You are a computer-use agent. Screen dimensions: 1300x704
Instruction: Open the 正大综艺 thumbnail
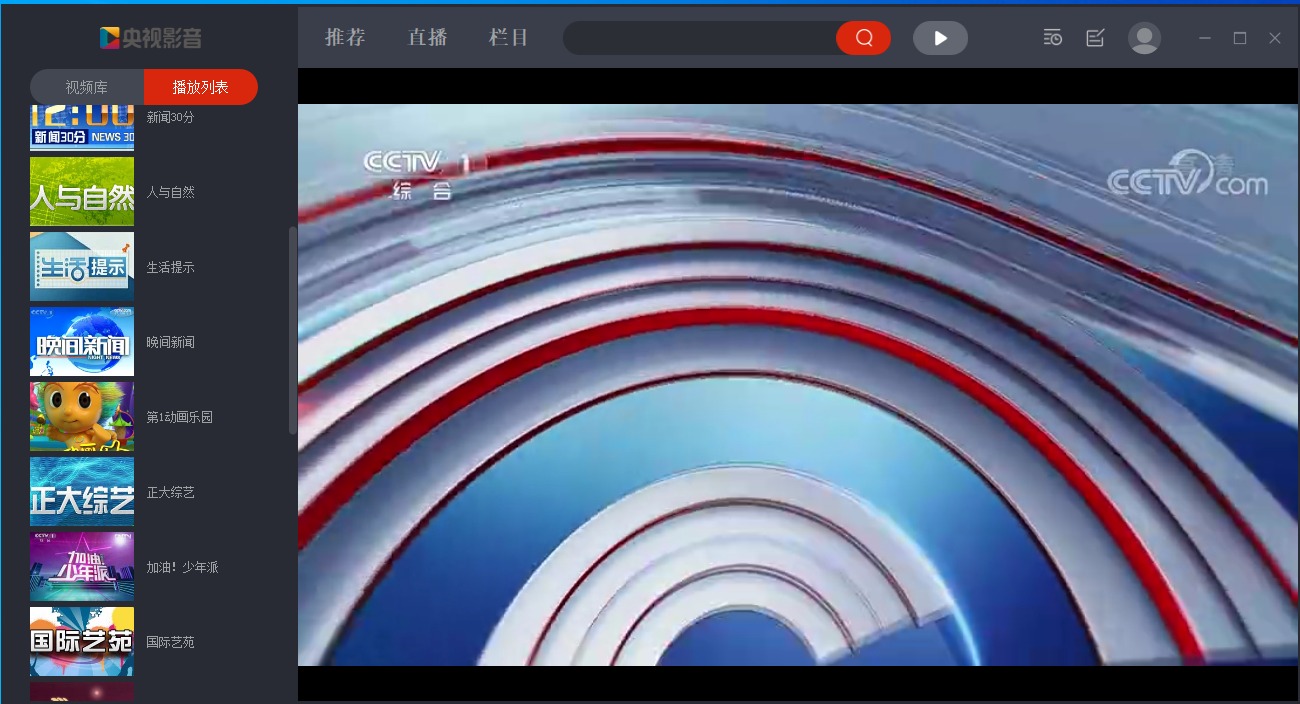82,491
